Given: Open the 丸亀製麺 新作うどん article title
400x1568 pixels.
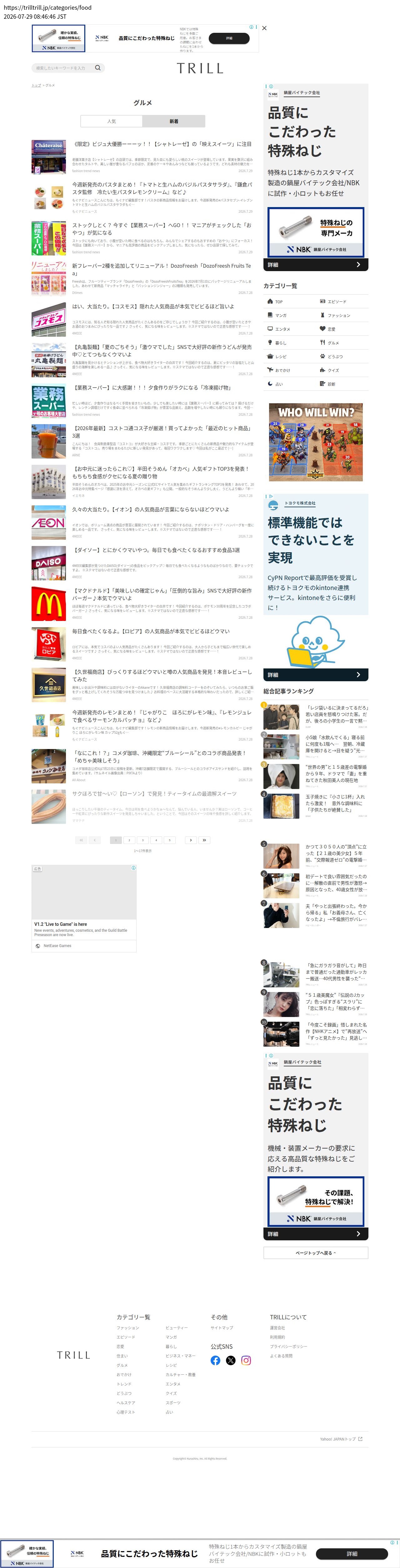Looking at the screenshot, I should (x=162, y=350).
